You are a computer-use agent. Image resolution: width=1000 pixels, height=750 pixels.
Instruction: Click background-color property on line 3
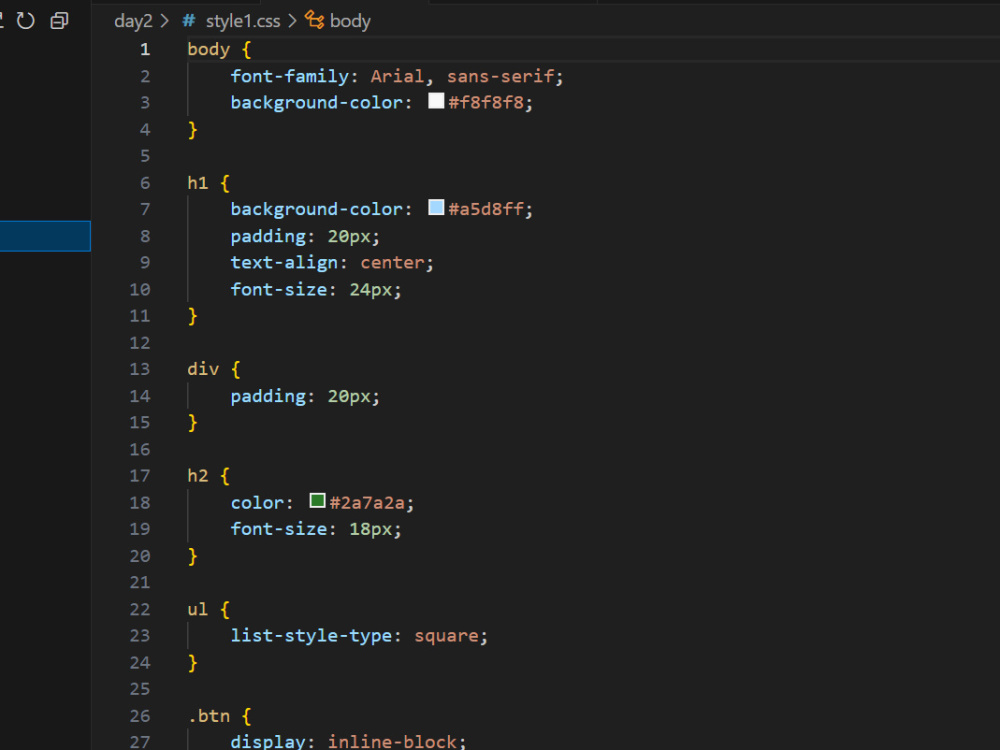pos(317,103)
